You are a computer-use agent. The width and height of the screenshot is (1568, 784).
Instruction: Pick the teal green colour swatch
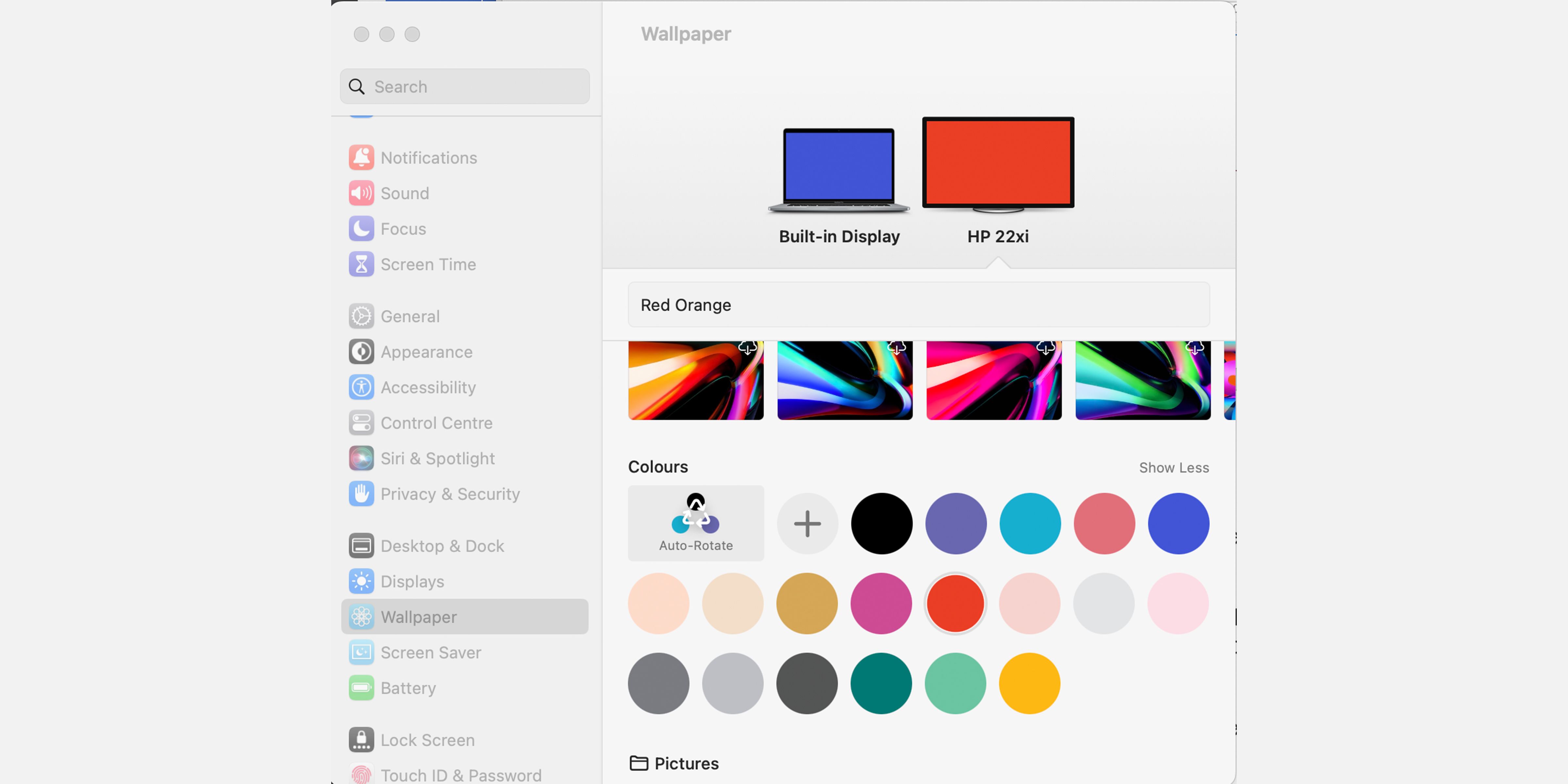[881, 683]
